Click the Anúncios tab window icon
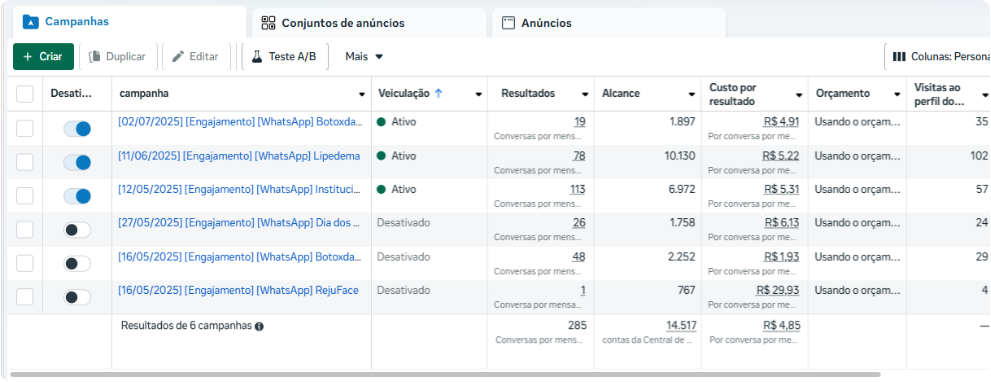The width and height of the screenshot is (991, 382). click(508, 23)
